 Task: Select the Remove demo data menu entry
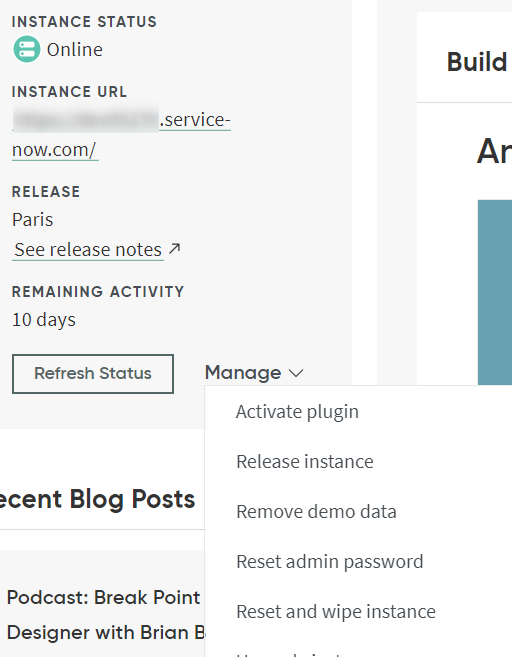316,512
